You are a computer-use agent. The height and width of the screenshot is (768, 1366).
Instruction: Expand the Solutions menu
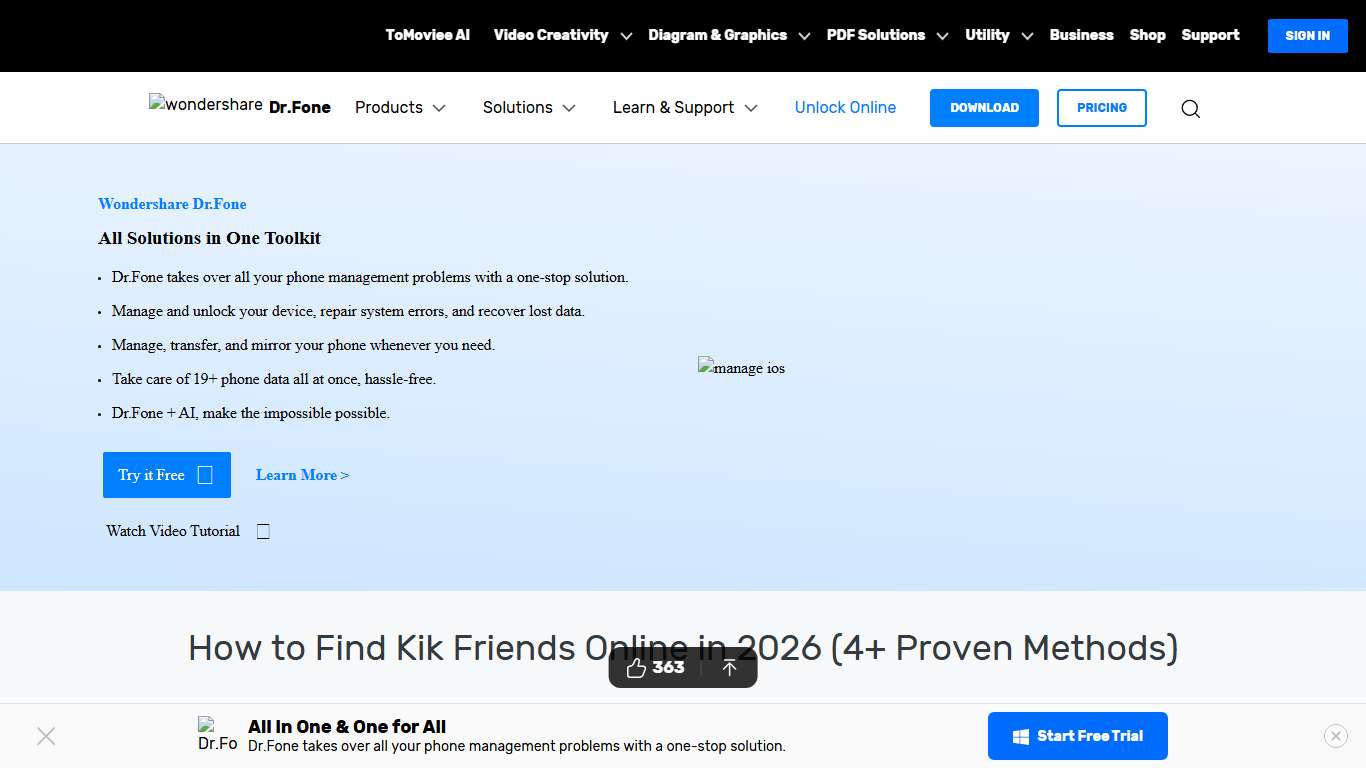pyautogui.click(x=529, y=107)
